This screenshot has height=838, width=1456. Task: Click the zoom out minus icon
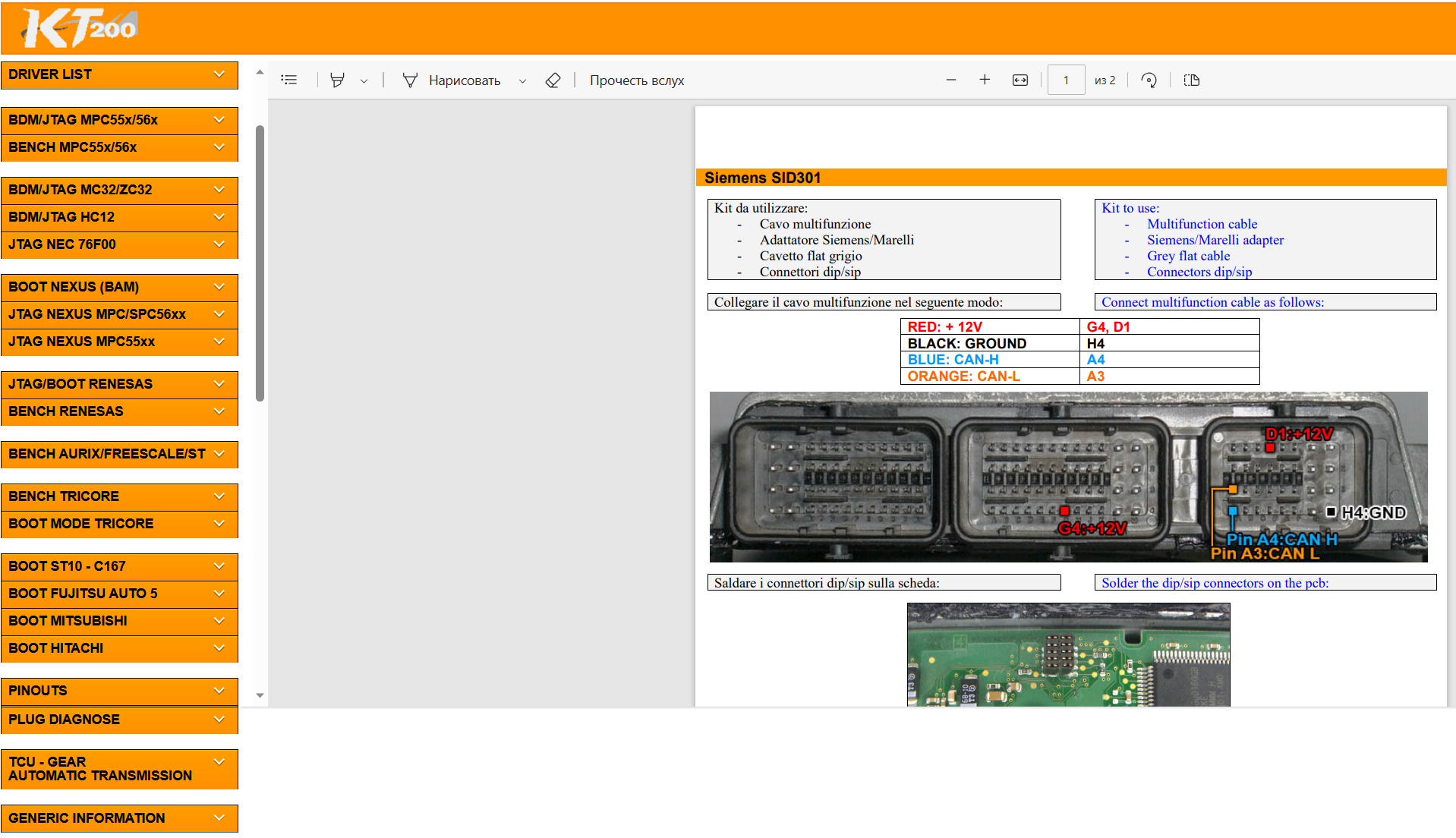coord(950,80)
